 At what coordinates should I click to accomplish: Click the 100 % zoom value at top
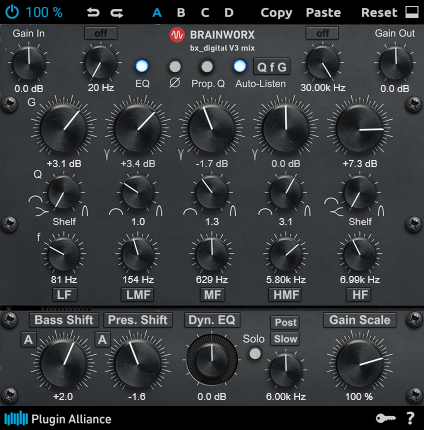tap(44, 13)
